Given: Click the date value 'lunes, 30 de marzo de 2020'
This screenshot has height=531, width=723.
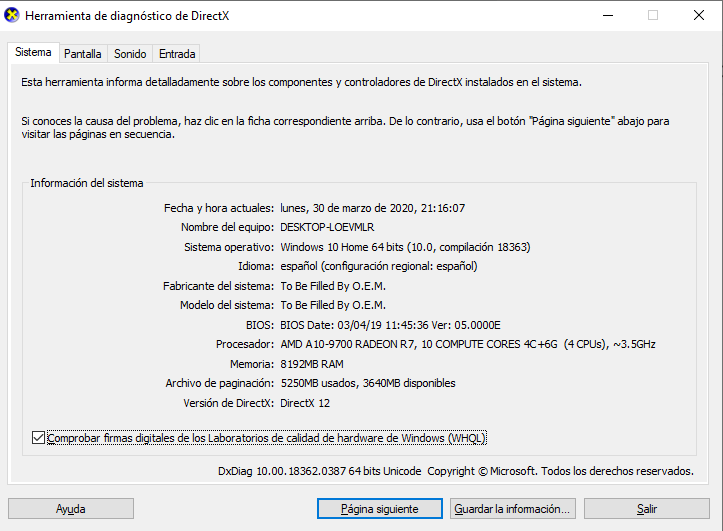Looking at the screenshot, I should tap(373, 208).
